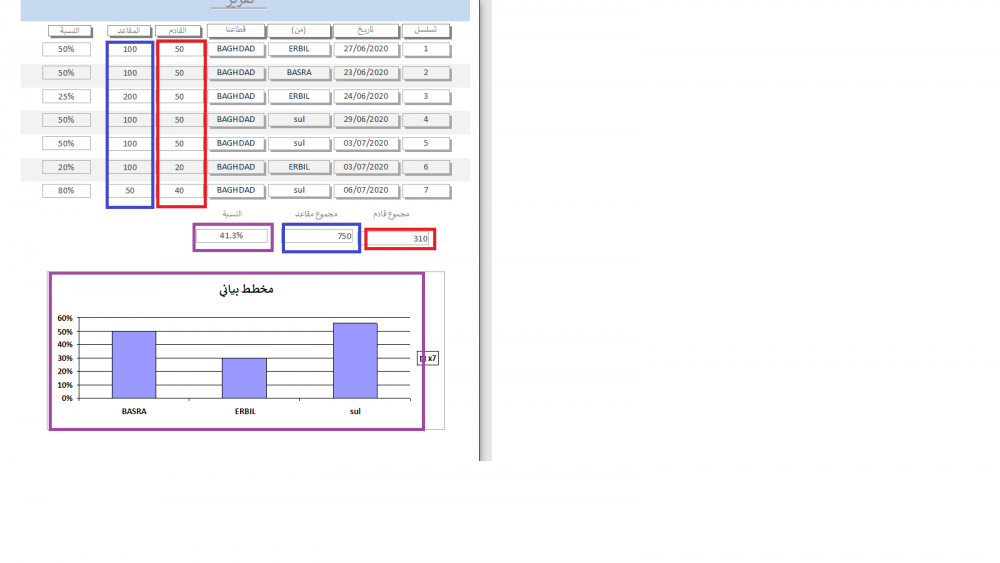The width and height of the screenshot is (1000, 563).
Task: Click the (من) column header
Action: tap(299, 30)
